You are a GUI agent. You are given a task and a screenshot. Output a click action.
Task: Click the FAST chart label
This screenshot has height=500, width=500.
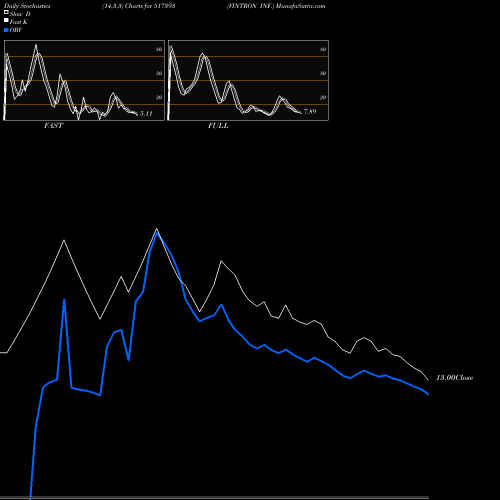click(x=54, y=126)
